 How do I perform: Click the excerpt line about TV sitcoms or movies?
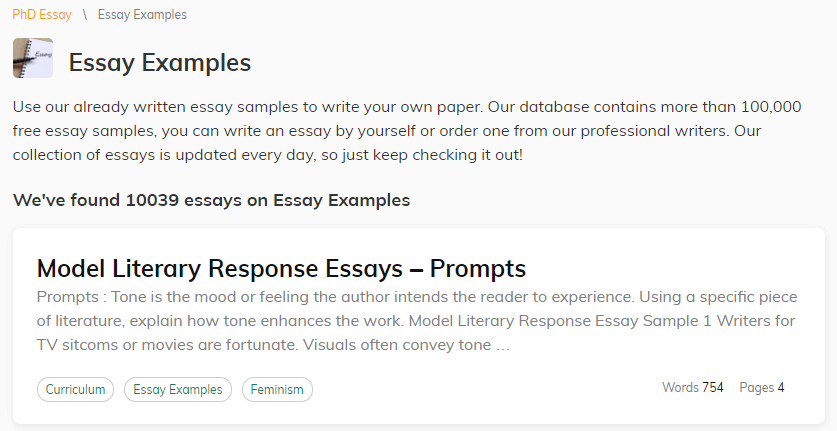click(x=273, y=344)
